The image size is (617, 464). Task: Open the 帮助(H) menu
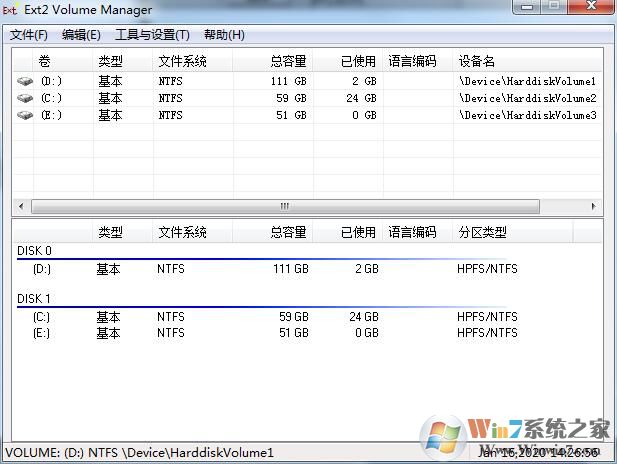pos(224,35)
